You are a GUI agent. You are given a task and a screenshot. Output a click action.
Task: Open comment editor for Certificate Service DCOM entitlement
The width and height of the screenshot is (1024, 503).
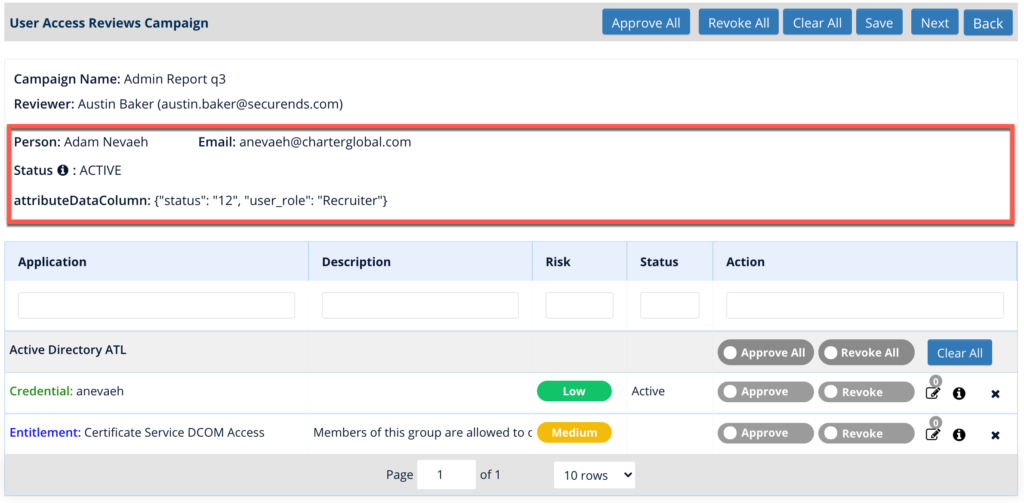point(933,434)
